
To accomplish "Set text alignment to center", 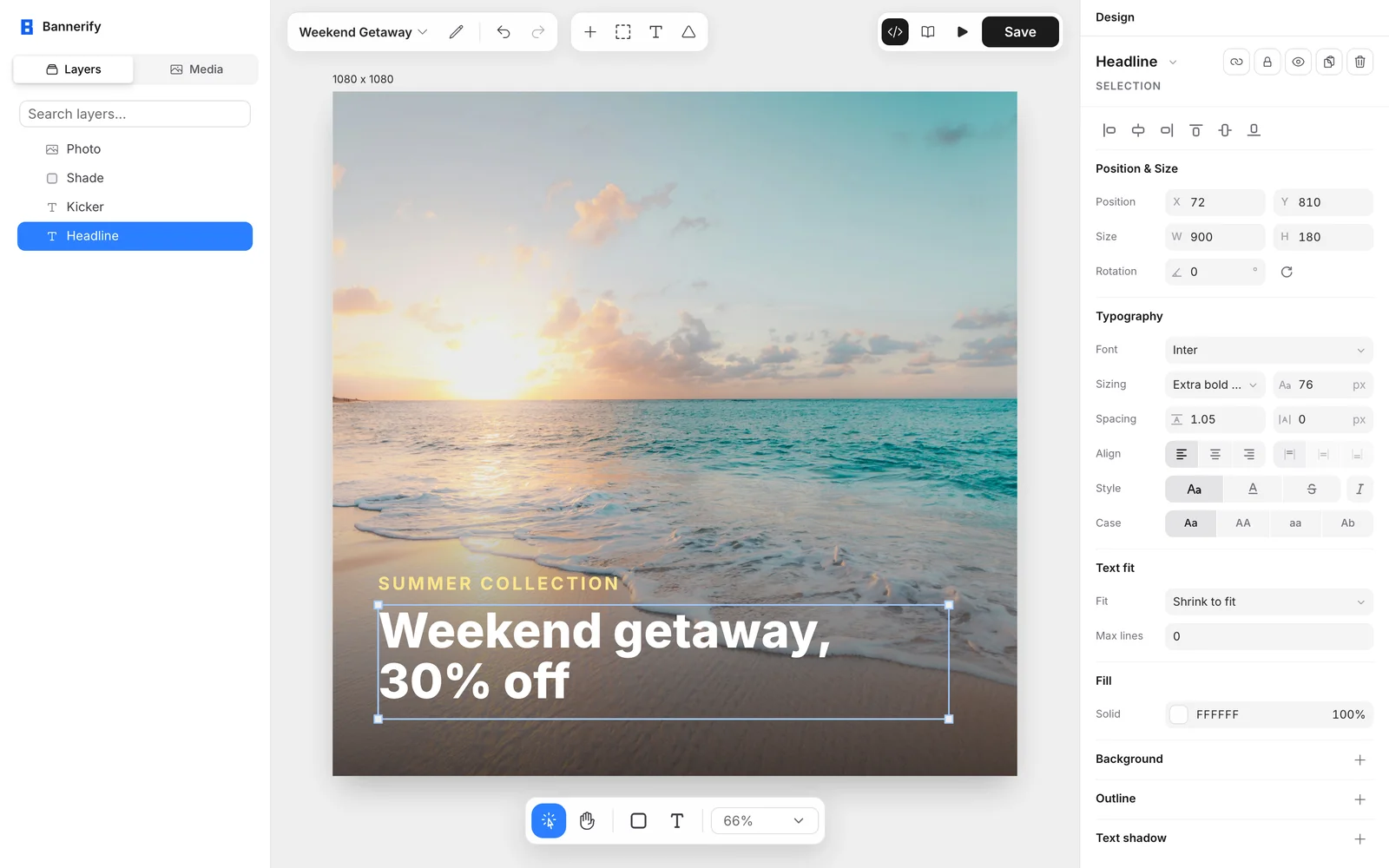I will pos(1215,454).
